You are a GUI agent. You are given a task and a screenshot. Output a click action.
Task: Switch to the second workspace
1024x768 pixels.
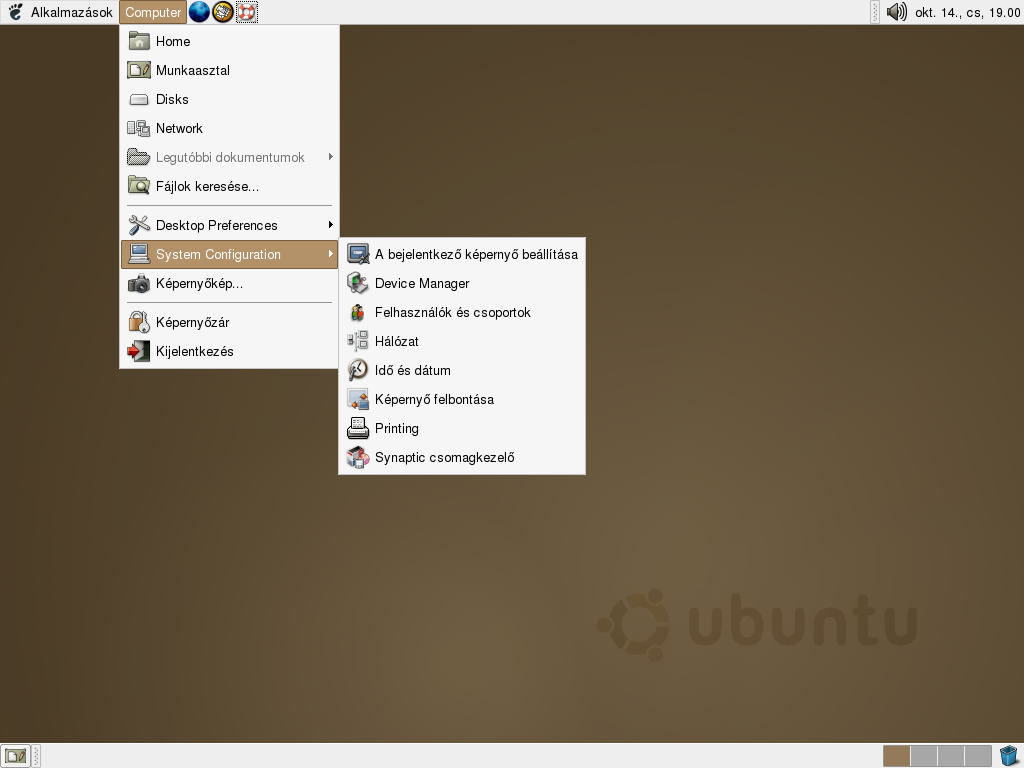[x=923, y=756]
